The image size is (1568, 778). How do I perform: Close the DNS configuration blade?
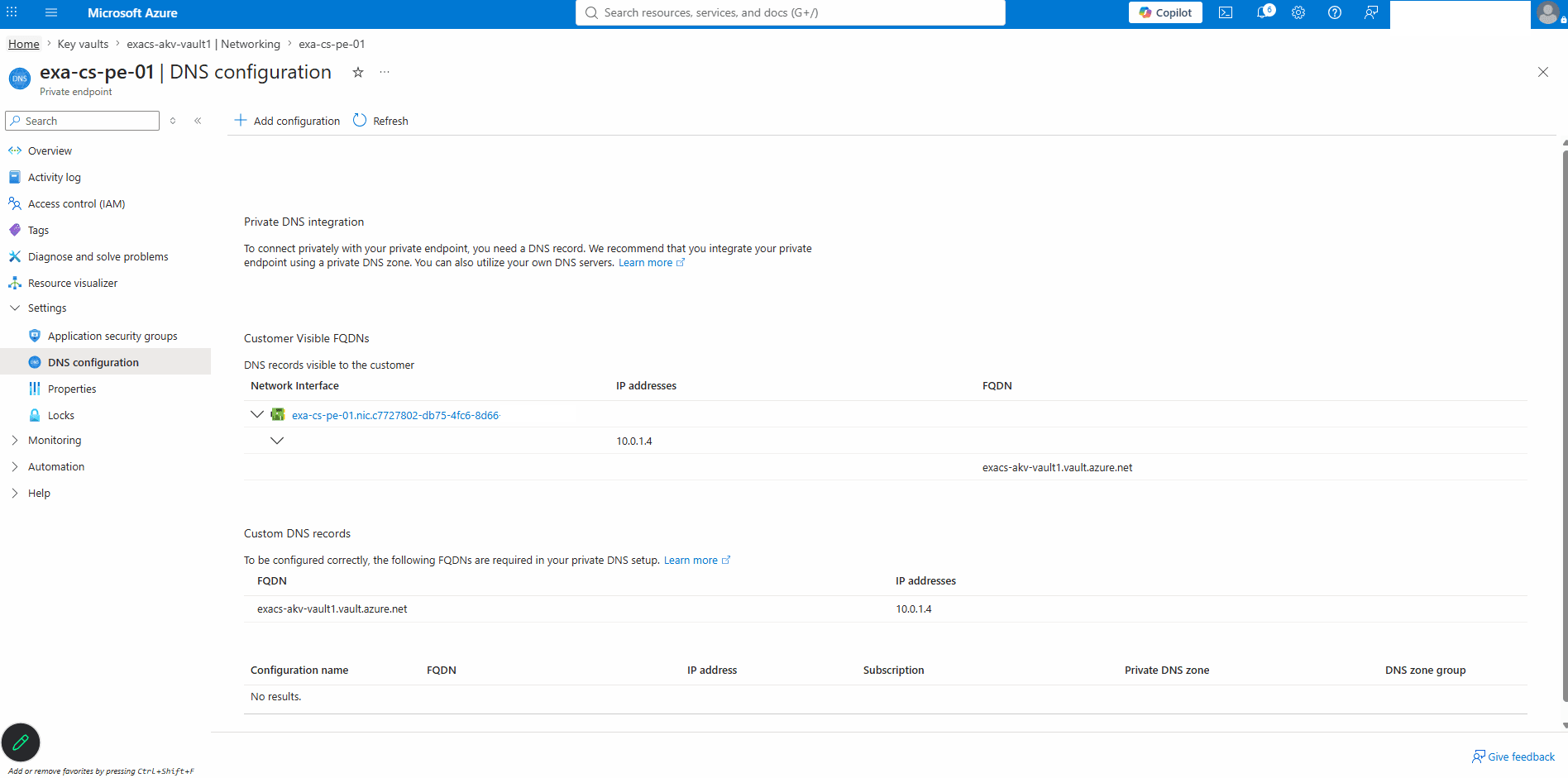tap(1543, 72)
